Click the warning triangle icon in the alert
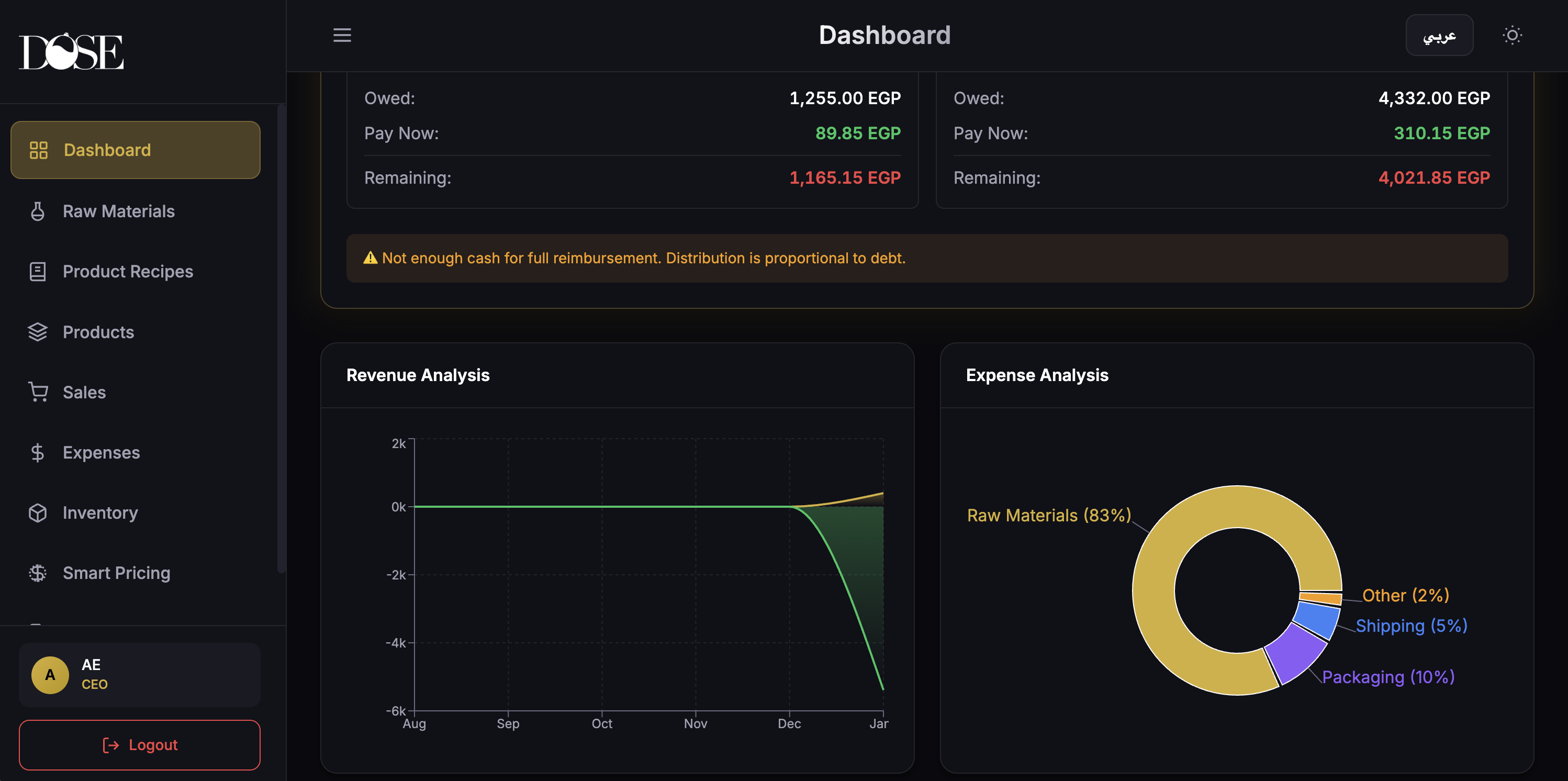 click(370, 258)
